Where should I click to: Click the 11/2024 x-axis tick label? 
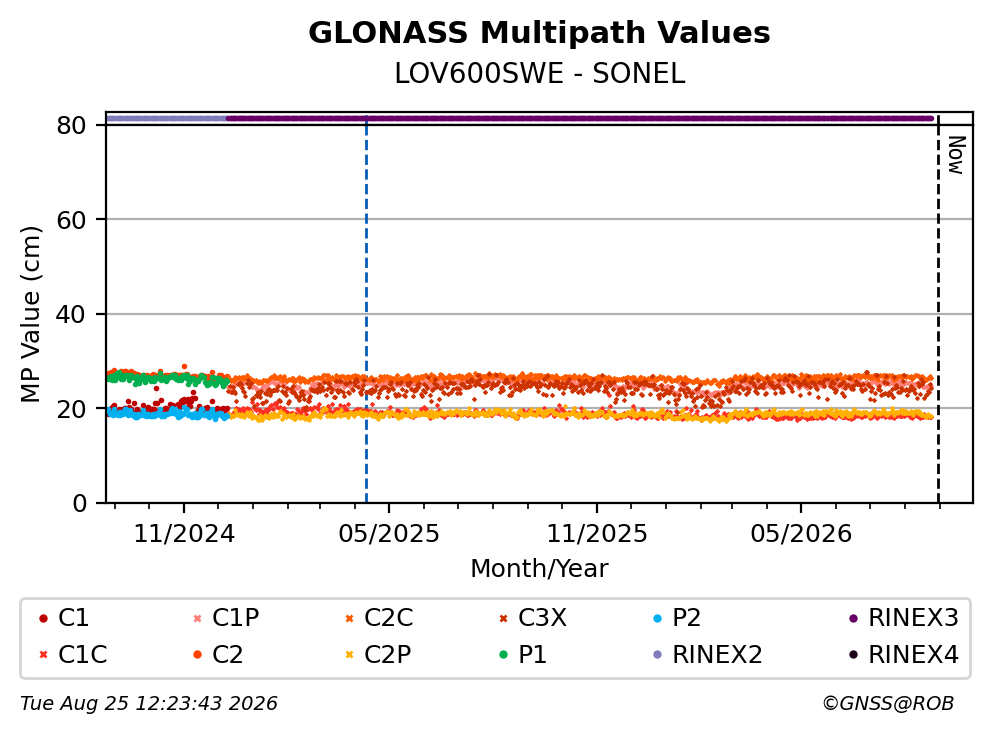[x=184, y=534]
